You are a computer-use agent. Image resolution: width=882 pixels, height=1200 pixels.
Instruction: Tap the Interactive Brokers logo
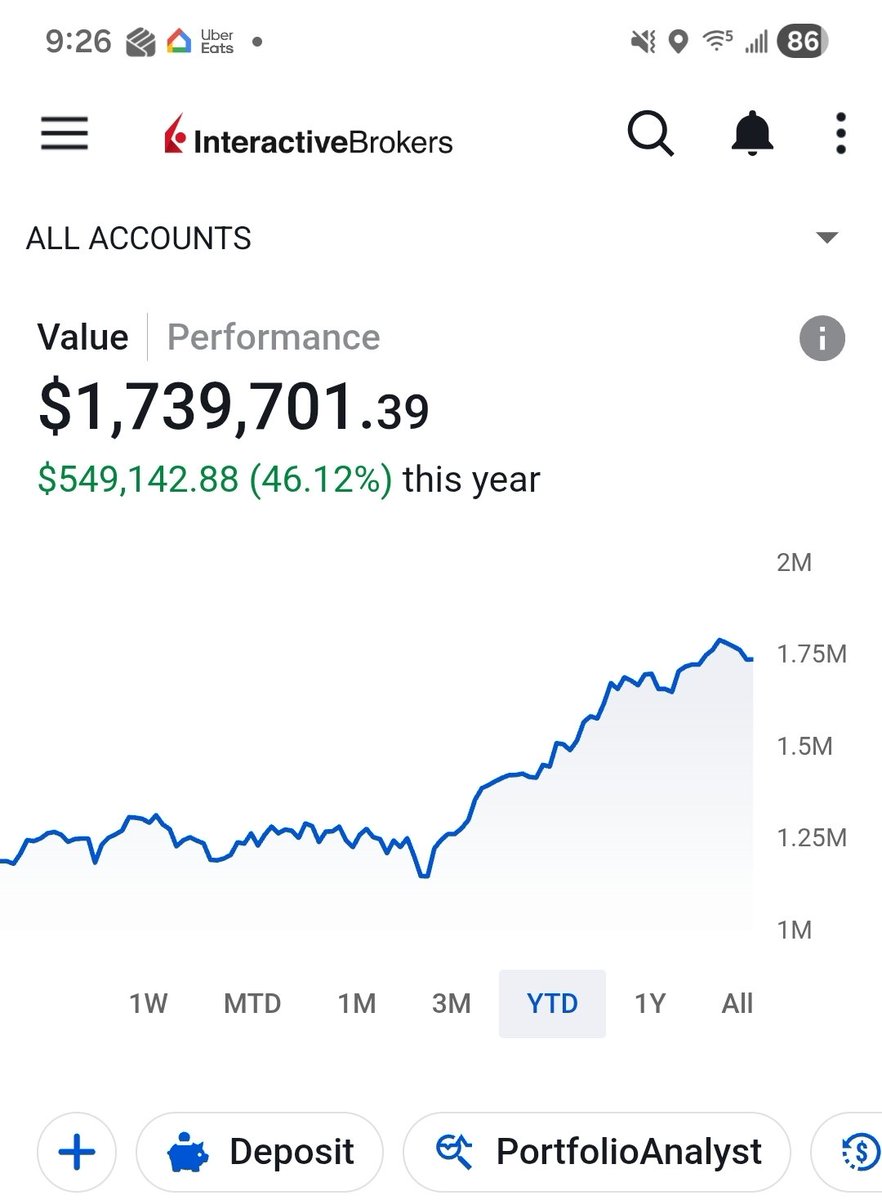(x=308, y=136)
